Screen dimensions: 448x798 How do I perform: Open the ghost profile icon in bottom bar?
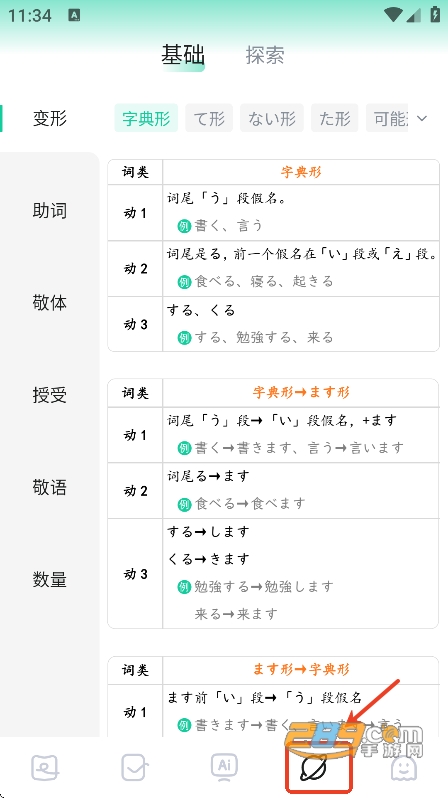[404, 767]
